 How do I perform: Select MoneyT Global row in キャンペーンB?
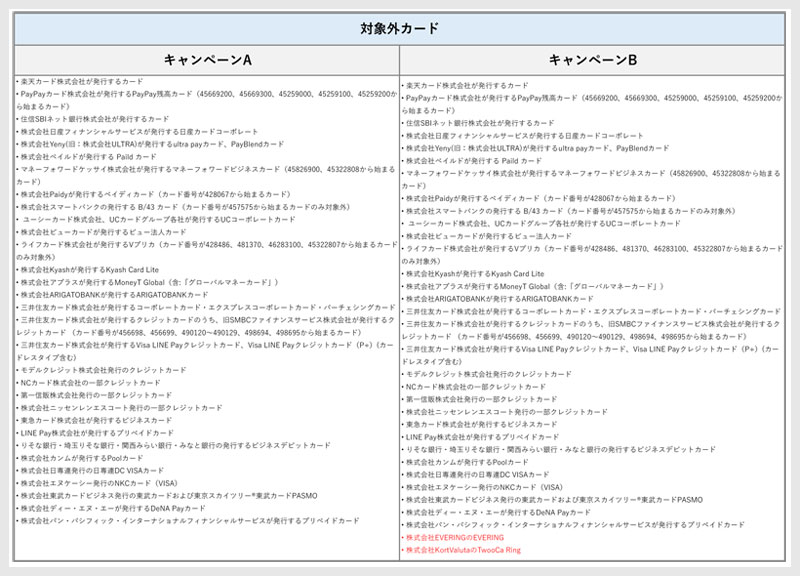(532, 286)
